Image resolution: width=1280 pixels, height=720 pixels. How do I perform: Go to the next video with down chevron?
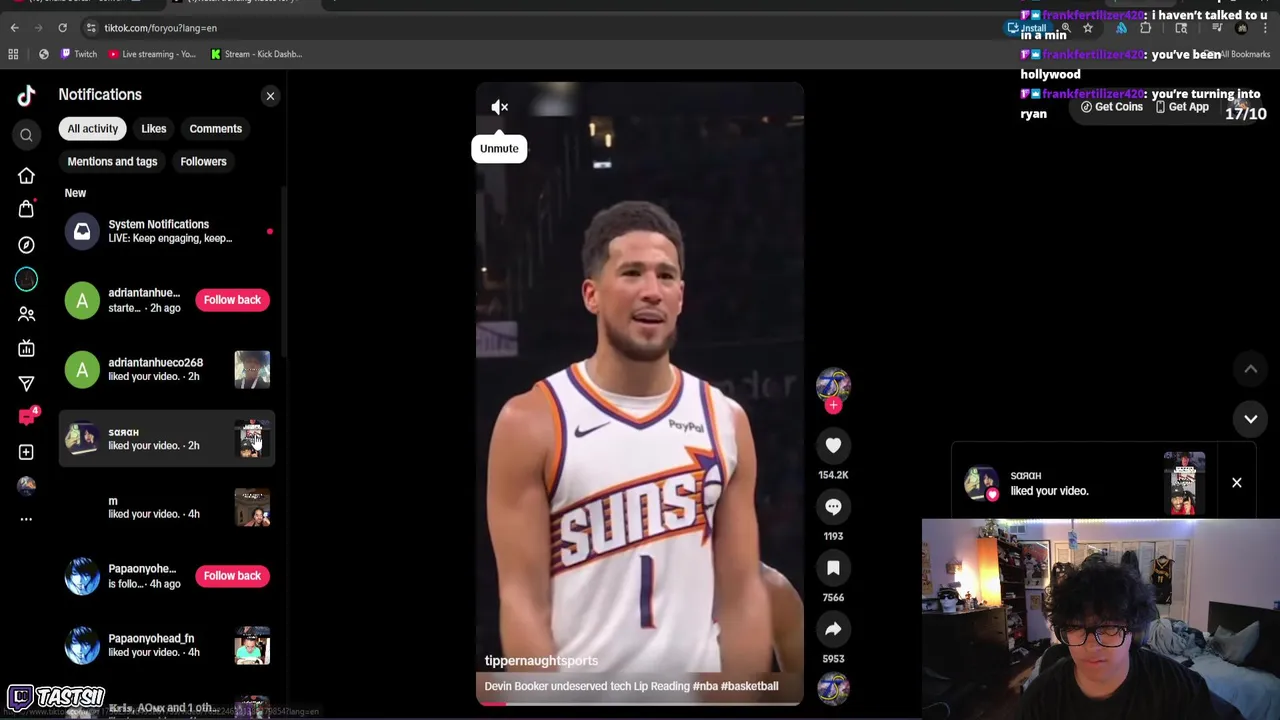pyautogui.click(x=1250, y=419)
